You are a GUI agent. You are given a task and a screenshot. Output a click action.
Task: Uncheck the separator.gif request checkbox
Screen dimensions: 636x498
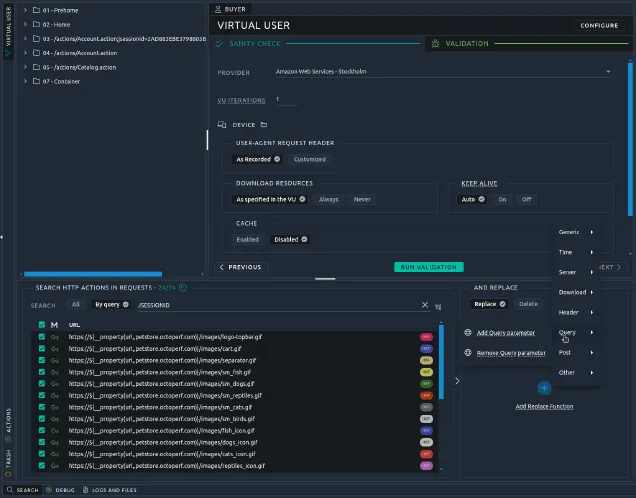tap(42, 360)
